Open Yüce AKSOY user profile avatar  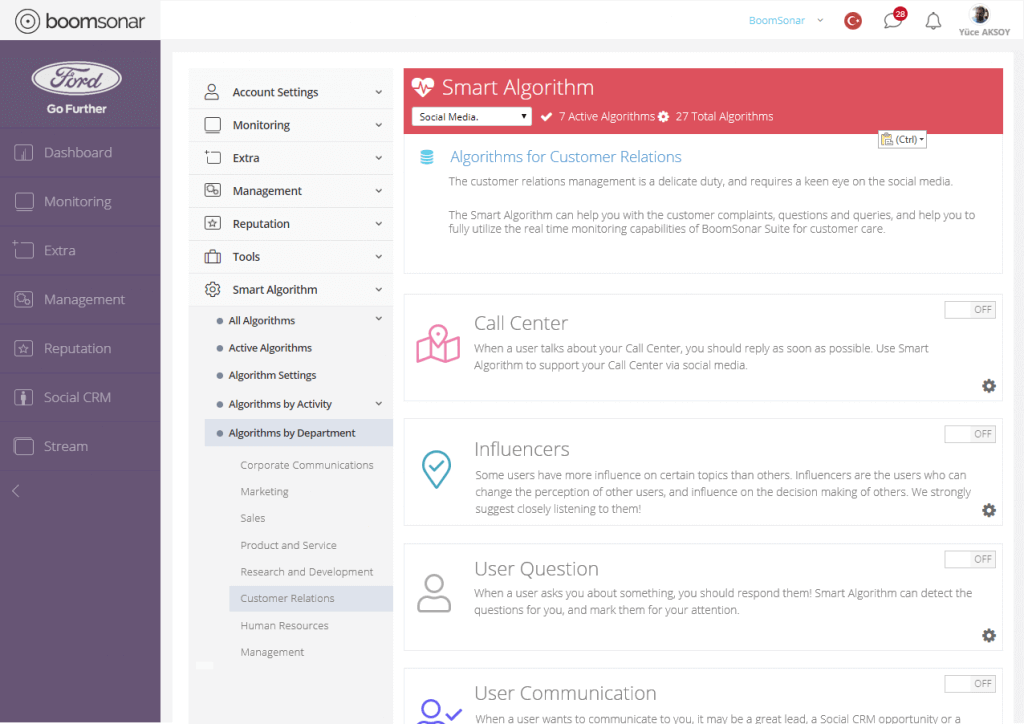[980, 14]
